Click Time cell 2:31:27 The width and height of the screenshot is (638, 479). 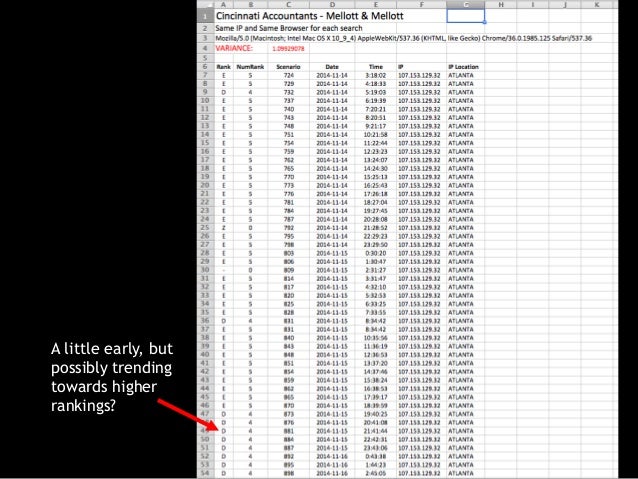(376, 270)
